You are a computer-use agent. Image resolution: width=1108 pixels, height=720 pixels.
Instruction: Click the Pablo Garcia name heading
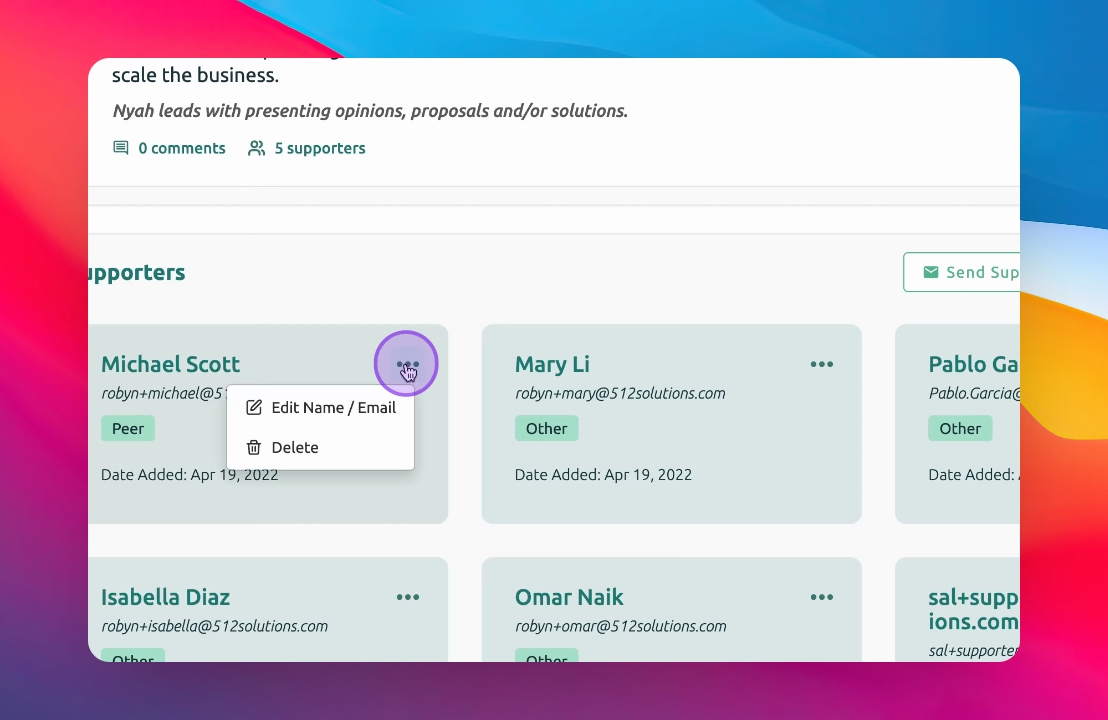click(x=974, y=364)
